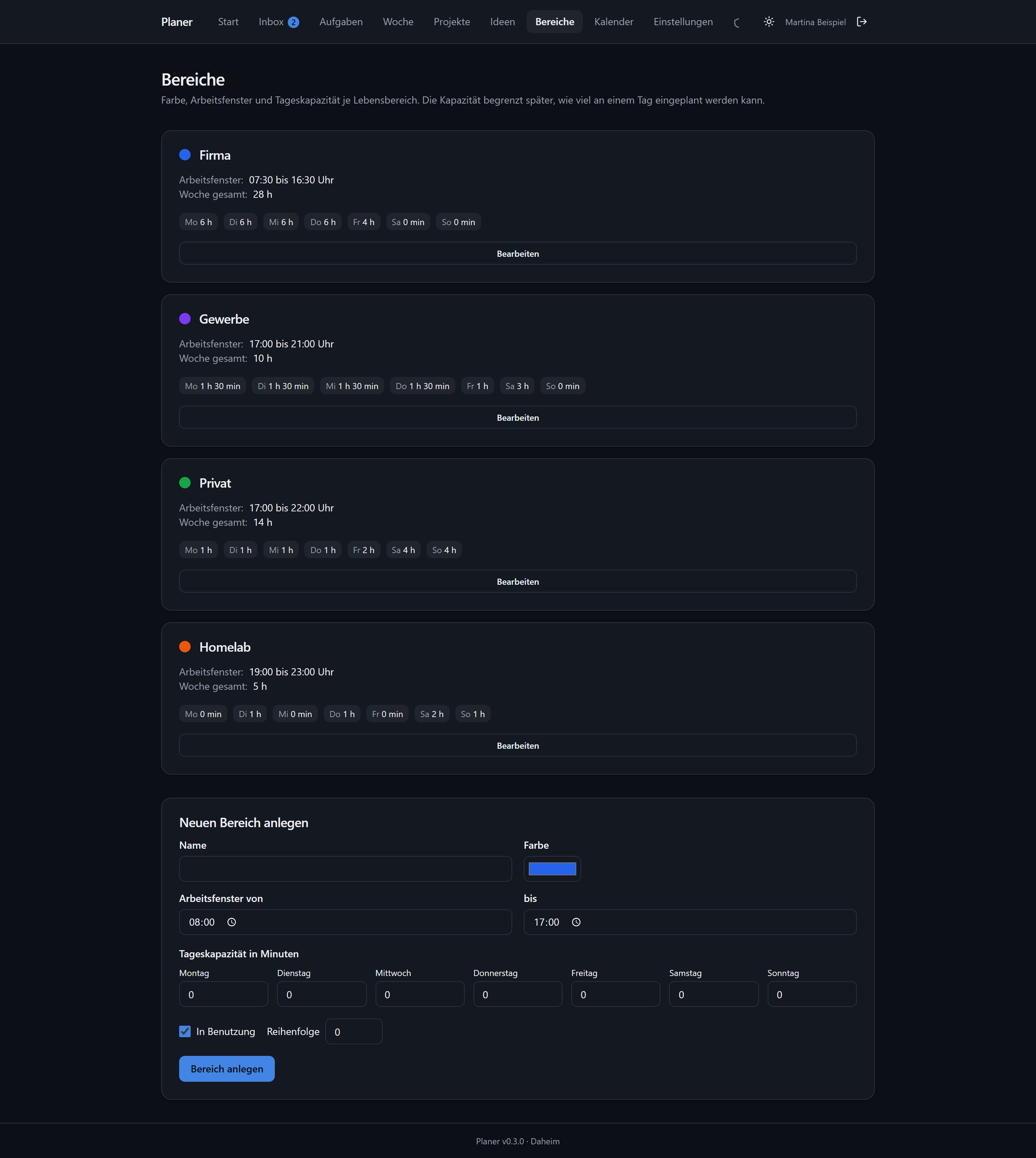
Task: Edit the Gewerbe area with Bearbeiten
Action: coord(517,417)
